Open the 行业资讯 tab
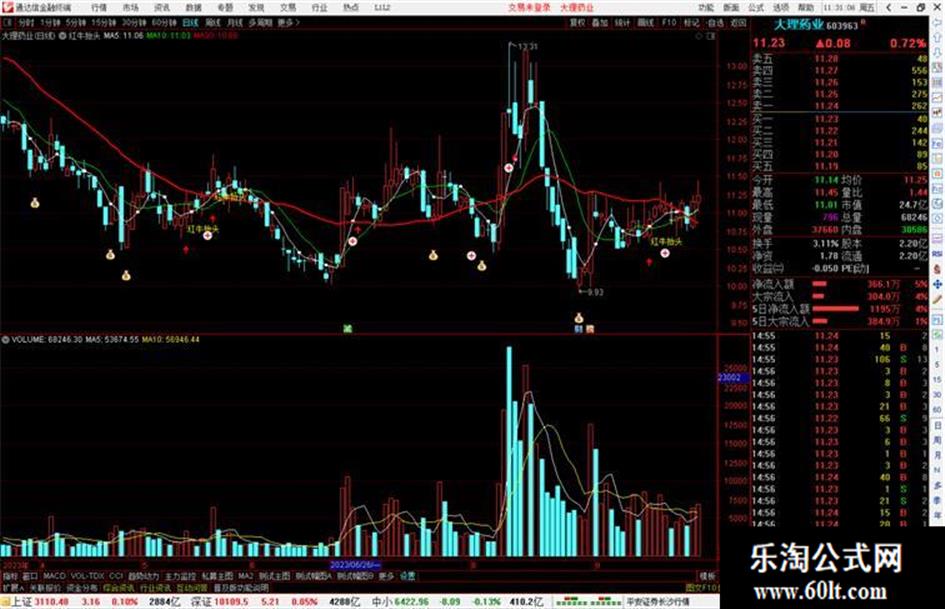 (x=155, y=587)
